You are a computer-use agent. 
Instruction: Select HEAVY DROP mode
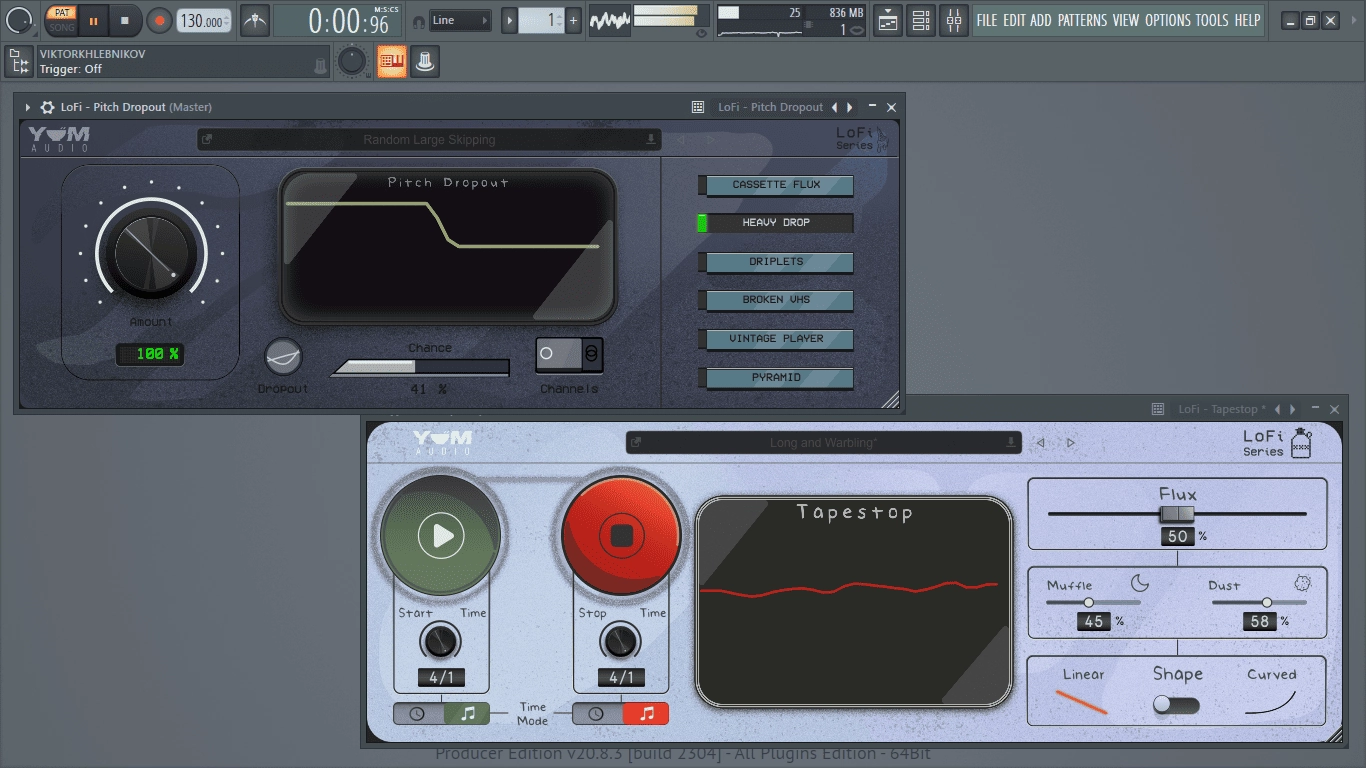click(x=776, y=223)
